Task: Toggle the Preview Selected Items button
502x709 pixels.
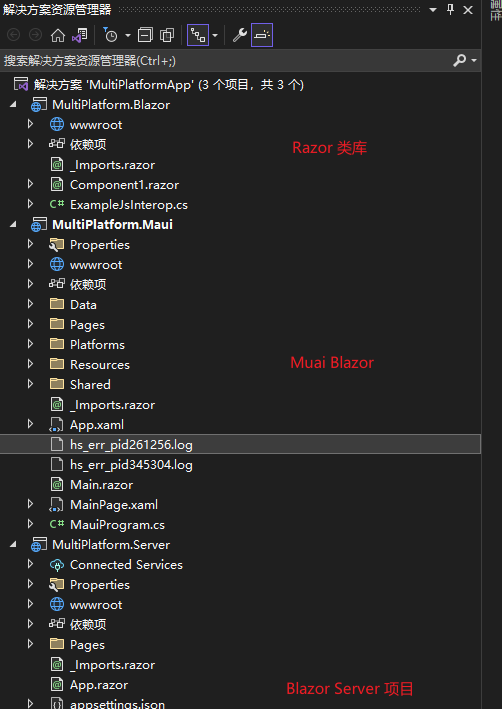Action: 262,35
